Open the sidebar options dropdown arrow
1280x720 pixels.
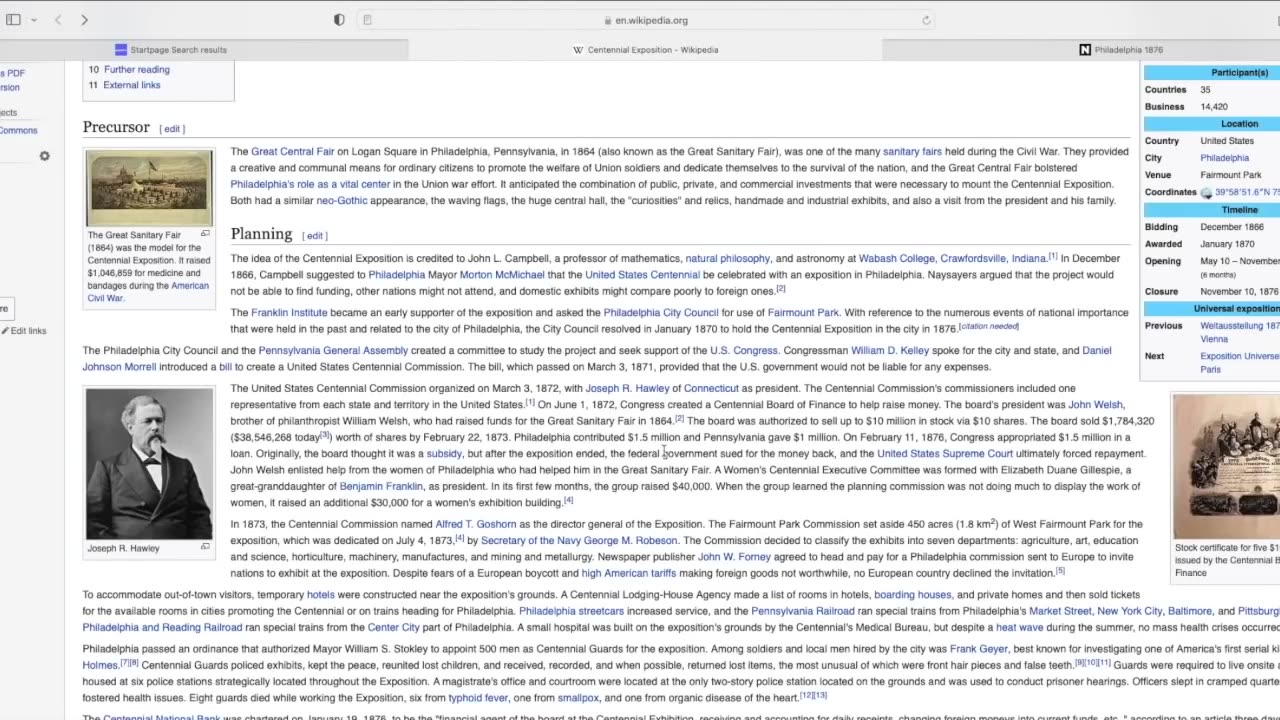(34, 20)
